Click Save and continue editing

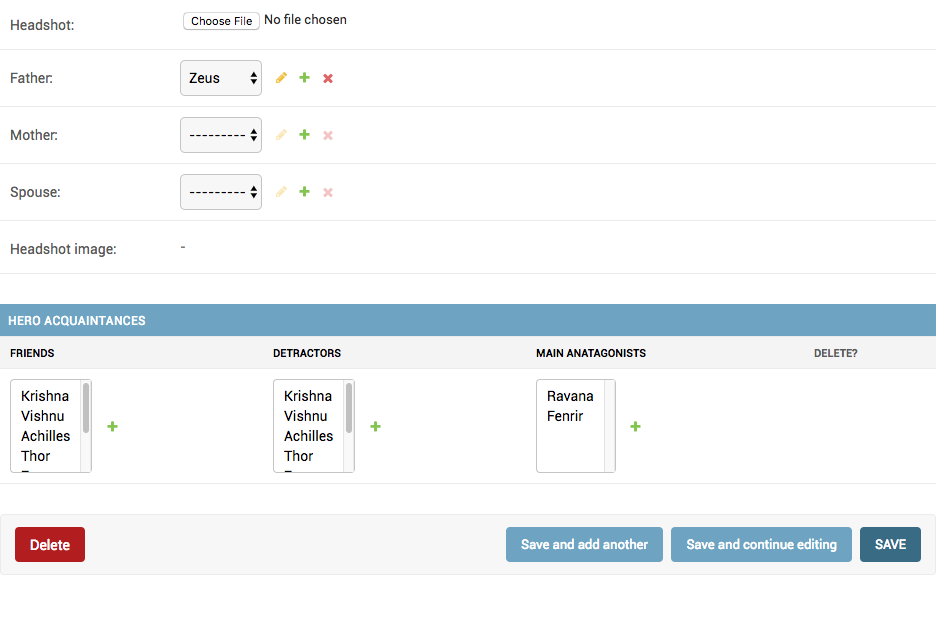(x=761, y=545)
